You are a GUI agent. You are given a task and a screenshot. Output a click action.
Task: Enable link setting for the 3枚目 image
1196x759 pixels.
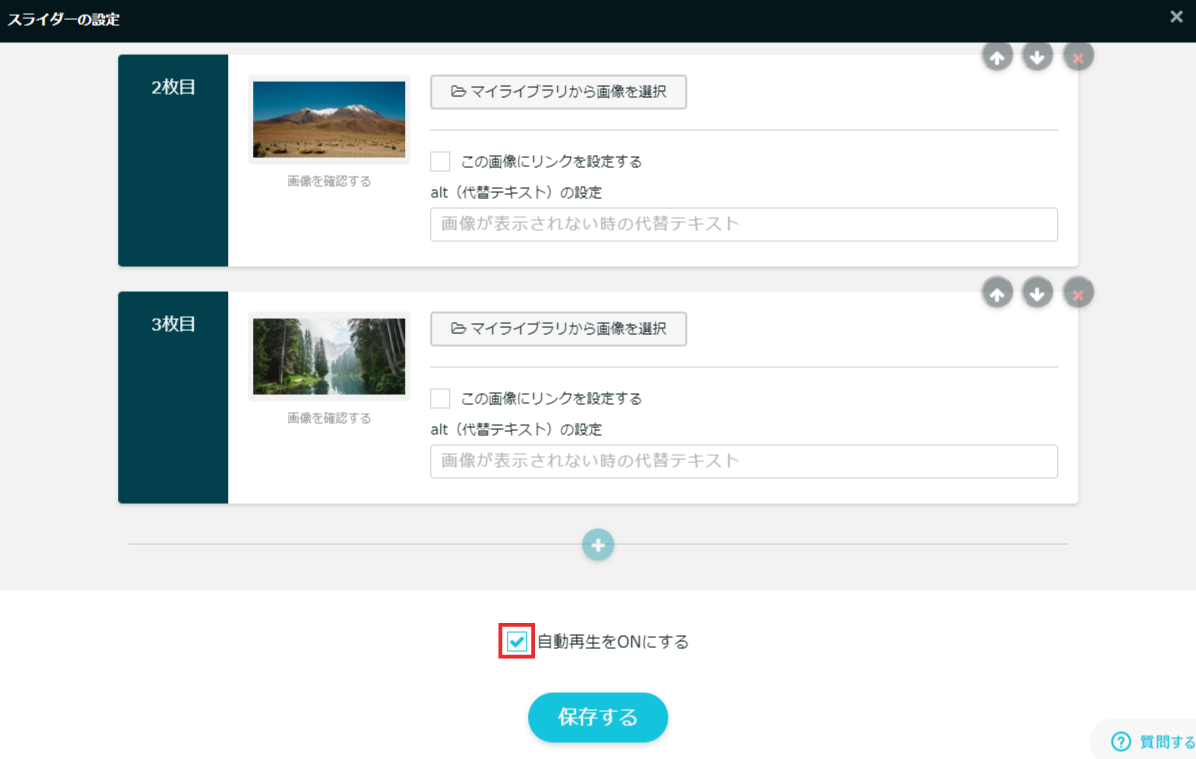tap(440, 398)
